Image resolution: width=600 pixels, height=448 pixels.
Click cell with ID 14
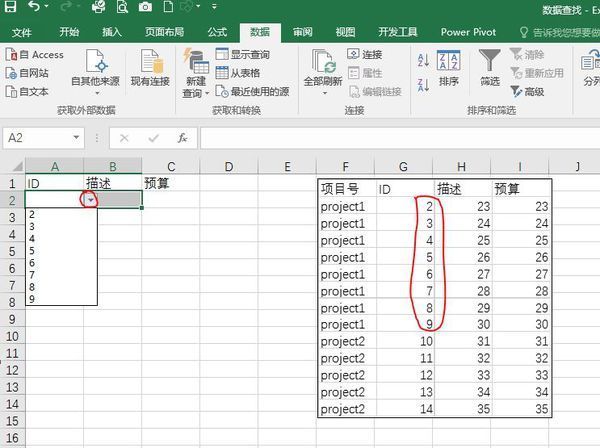[405, 409]
